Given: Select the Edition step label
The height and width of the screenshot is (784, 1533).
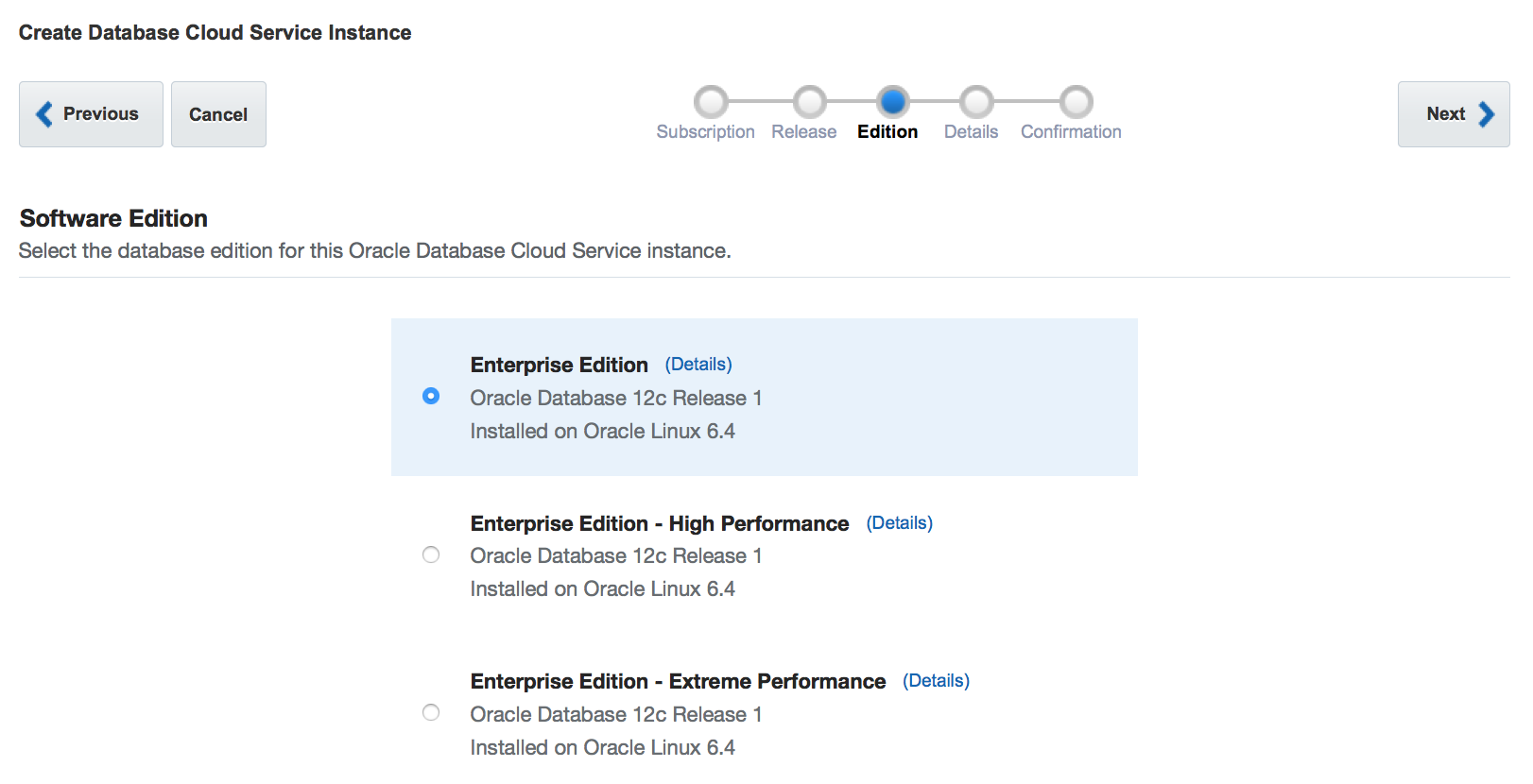Looking at the screenshot, I should 887,132.
